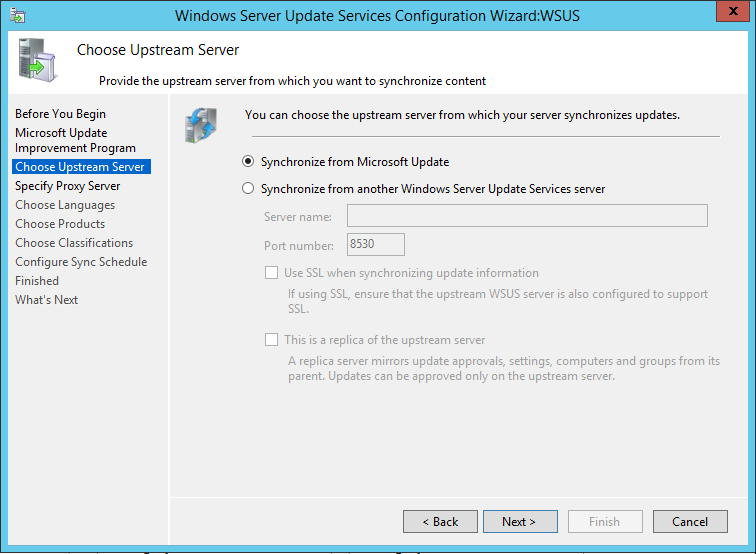This screenshot has width=756, height=554.
Task: Click the Next button
Action: click(x=520, y=522)
